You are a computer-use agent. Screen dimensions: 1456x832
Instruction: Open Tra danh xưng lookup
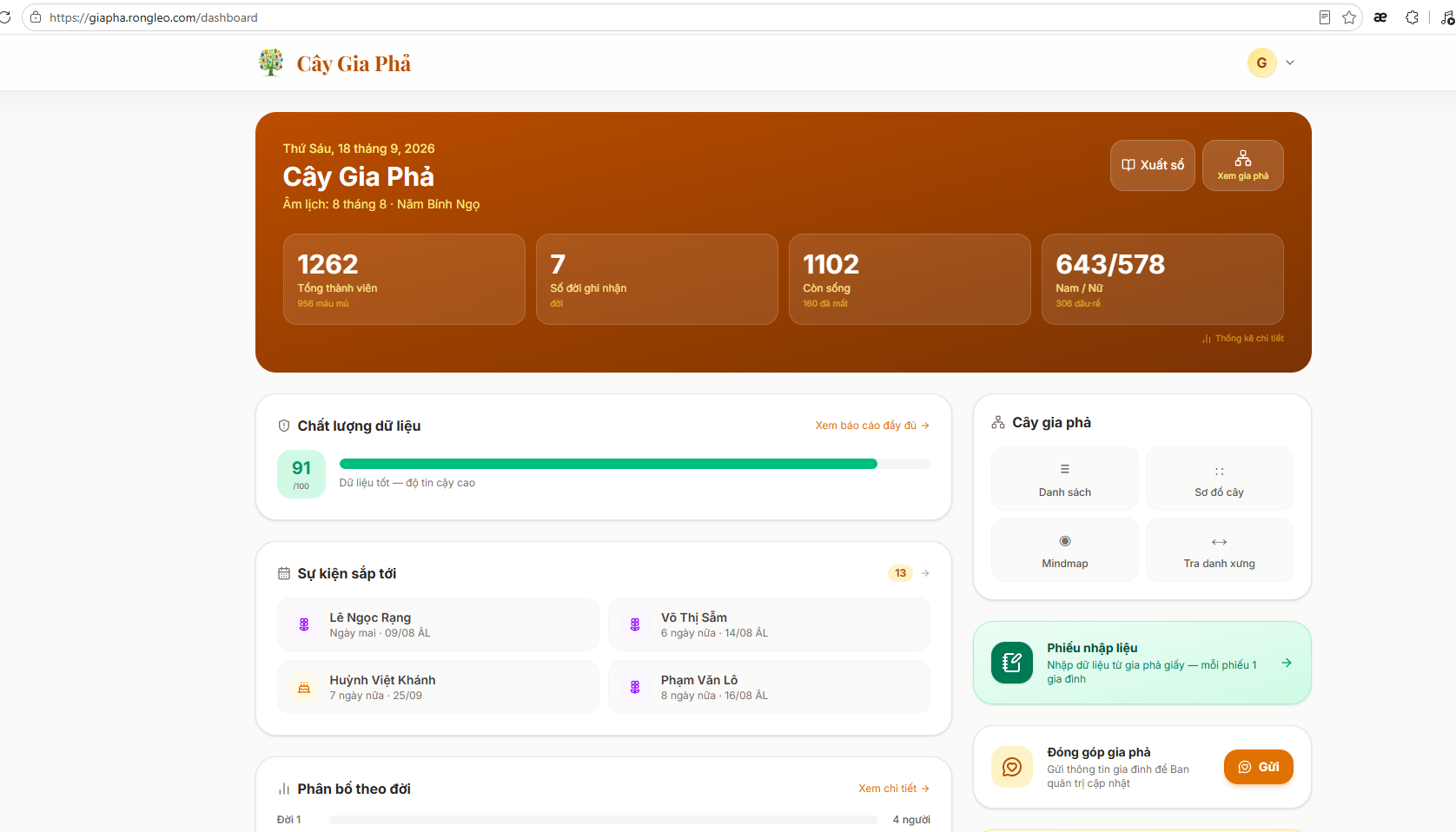coord(1220,550)
